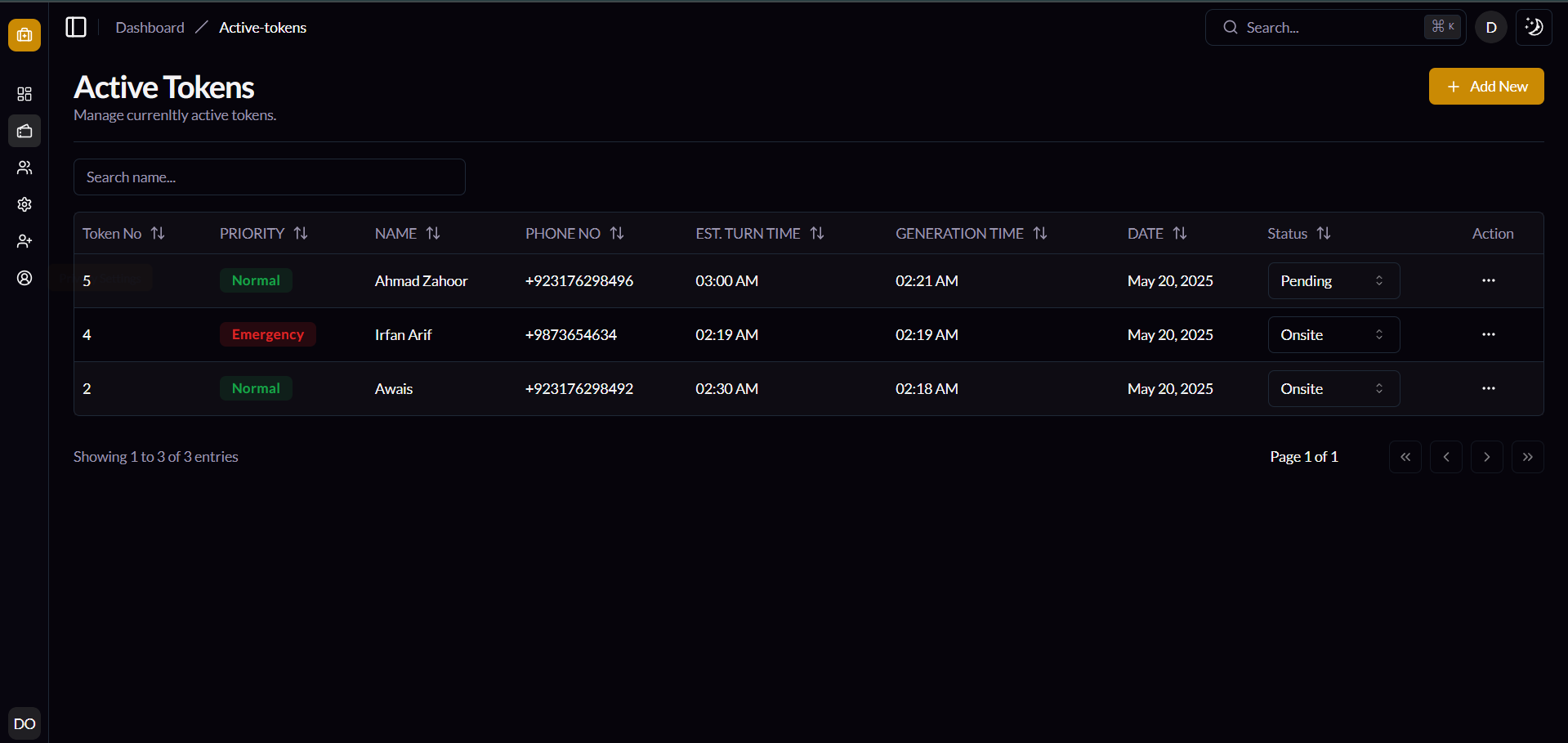
Task: Open Irfan Arif's Onsite status dropdown
Action: pos(1333,334)
